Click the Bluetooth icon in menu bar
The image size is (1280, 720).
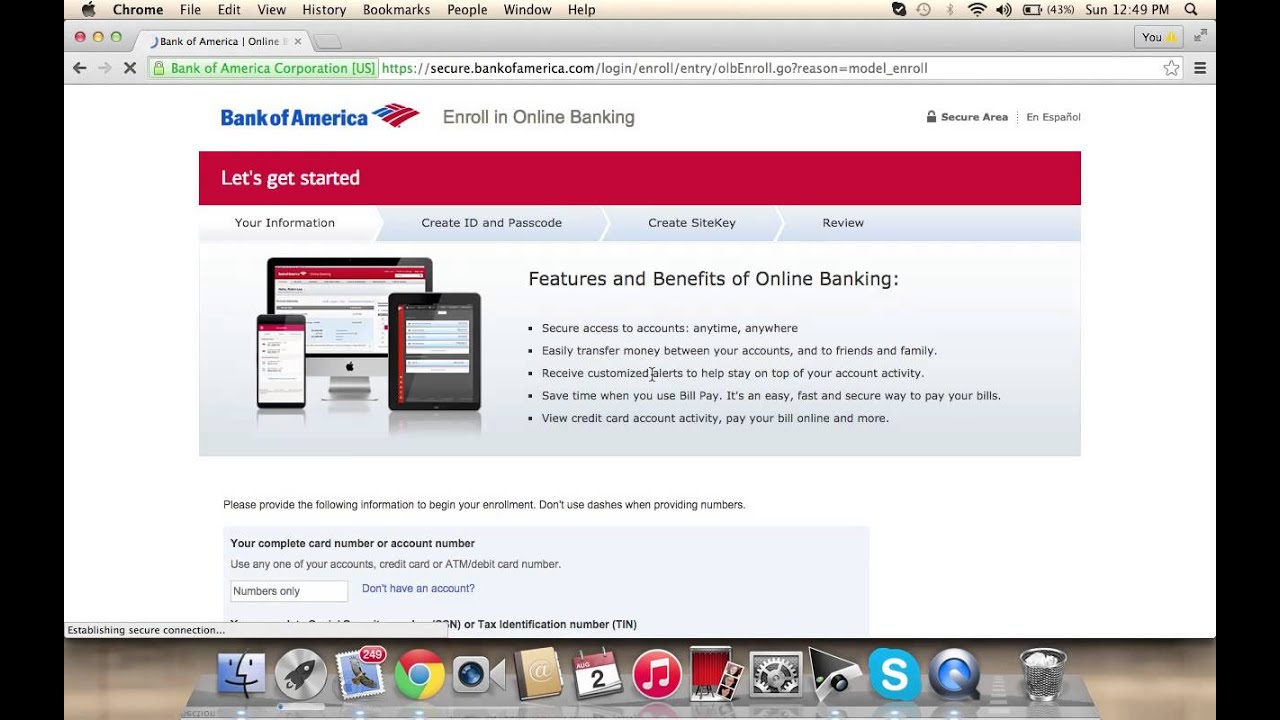tap(950, 9)
